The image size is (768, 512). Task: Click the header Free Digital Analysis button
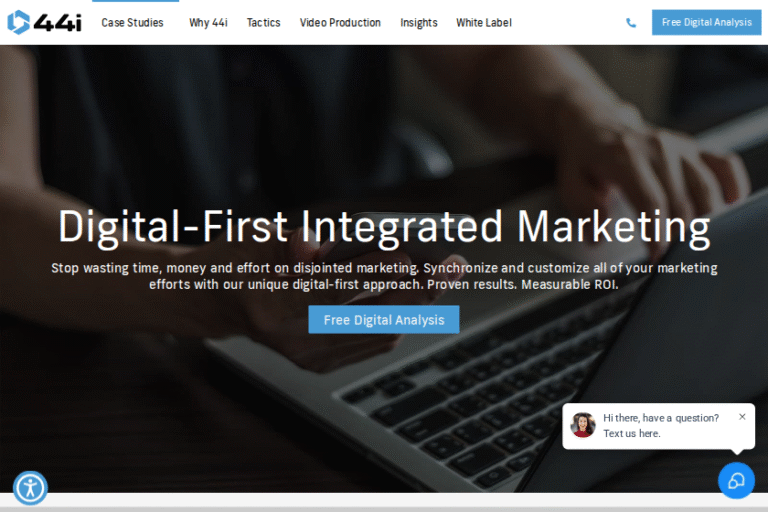(706, 22)
